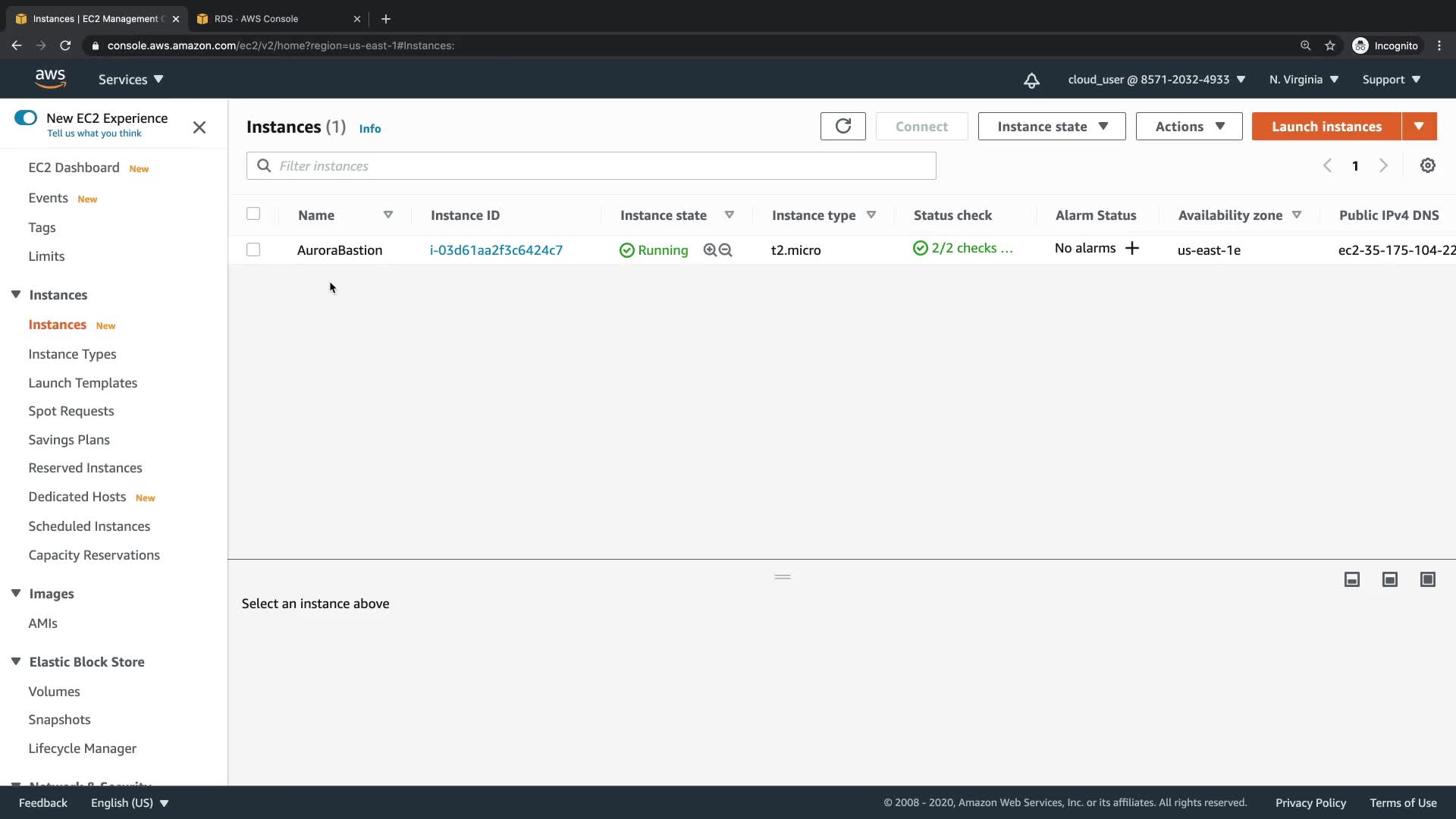Click zoom-in icon next to Running state
The image size is (1456, 819).
(x=710, y=250)
